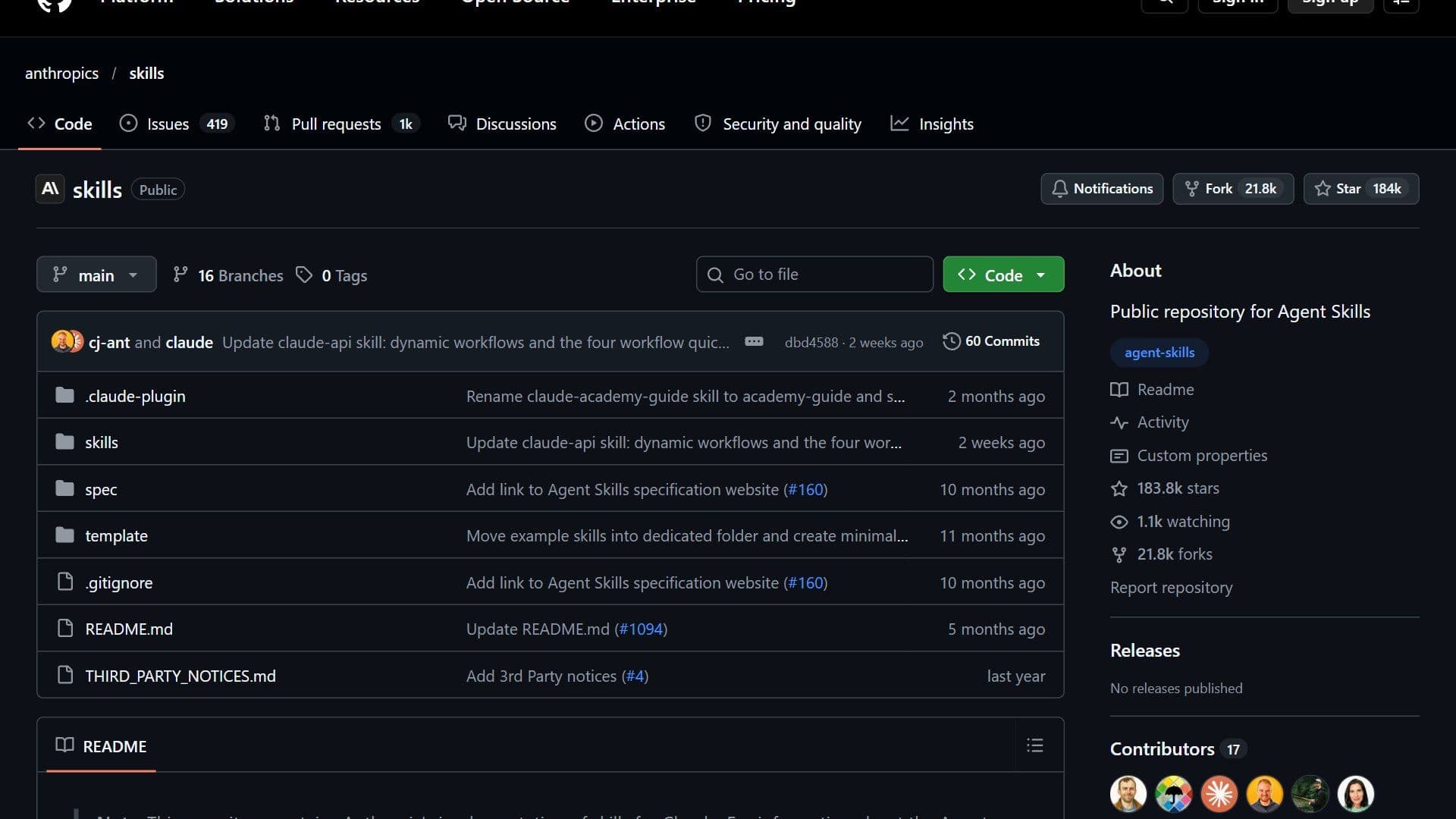Switch to Pull requests tab
This screenshot has height=819, width=1456.
pos(341,124)
